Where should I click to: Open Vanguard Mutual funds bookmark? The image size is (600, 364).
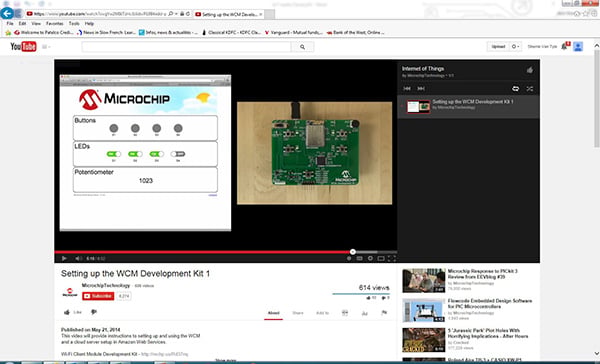(x=294, y=33)
